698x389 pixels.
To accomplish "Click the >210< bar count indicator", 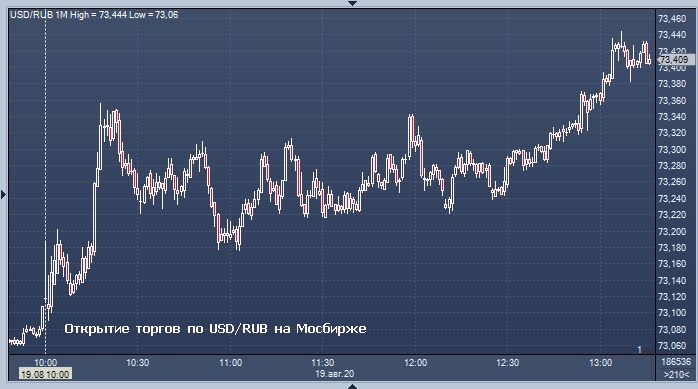I will click(x=676, y=375).
